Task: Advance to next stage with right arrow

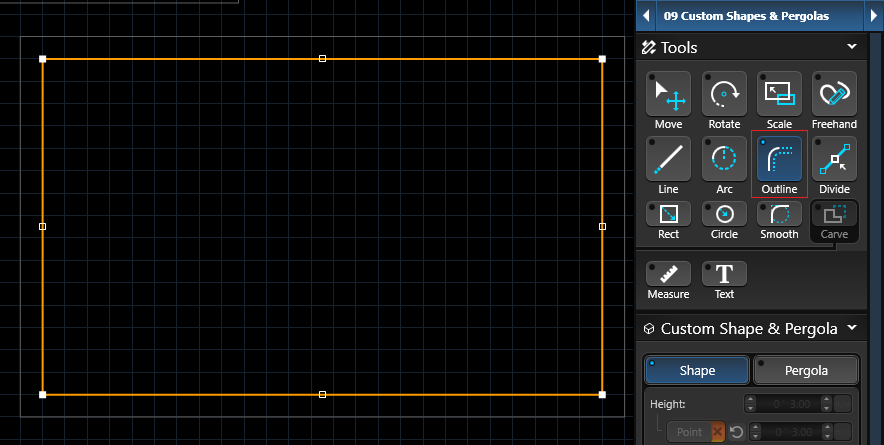Action: [873, 16]
